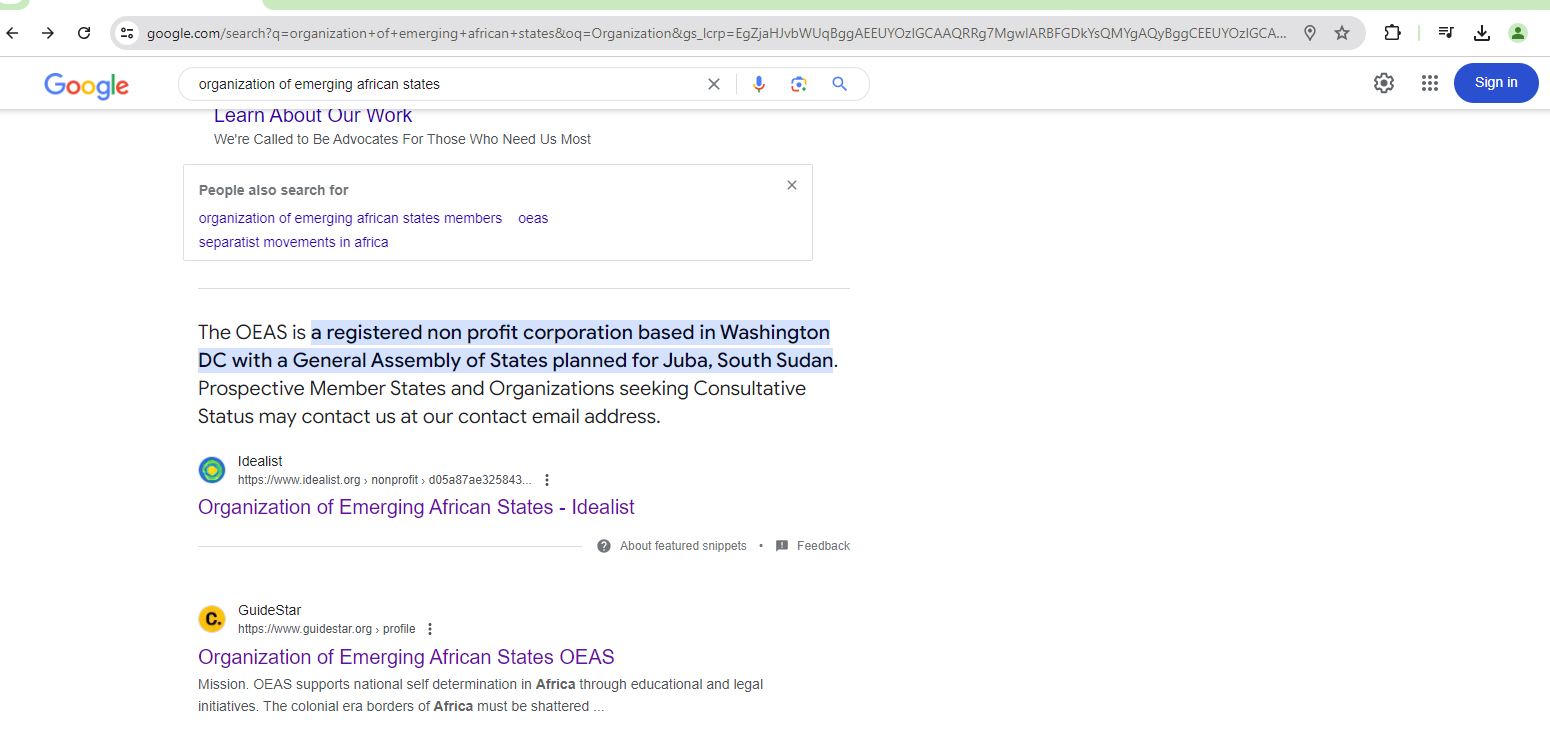Screen dimensions: 1550x731
Task: Bookmark this page with the star icon
Action: [x=1342, y=33]
